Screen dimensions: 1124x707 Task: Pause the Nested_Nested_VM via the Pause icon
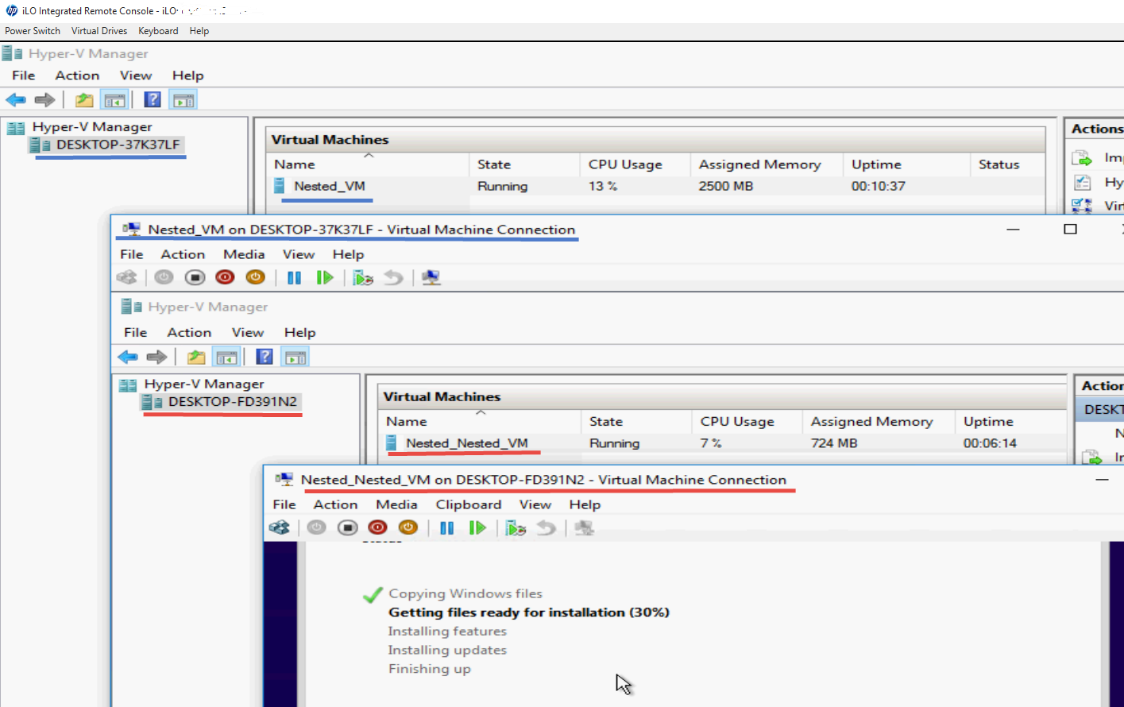[447, 528]
